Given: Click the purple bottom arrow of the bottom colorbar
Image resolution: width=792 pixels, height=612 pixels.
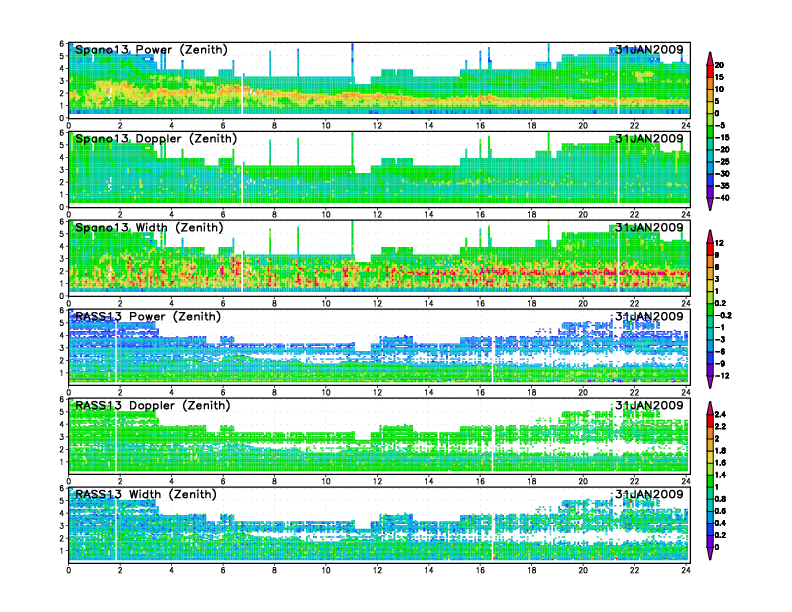Looking at the screenshot, I should click(710, 553).
